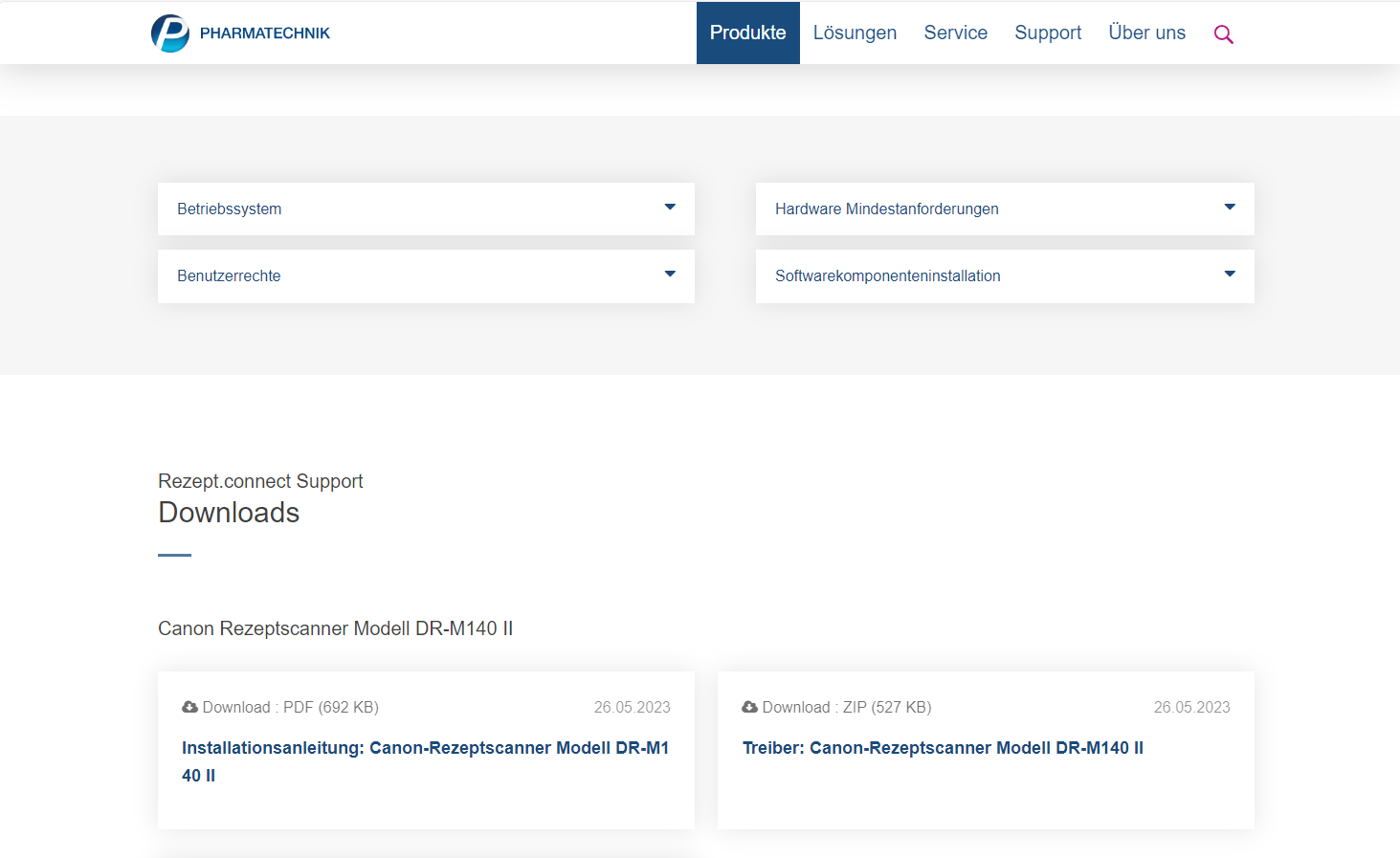
Task: Select Service in the navigation bar
Action: click(x=955, y=33)
